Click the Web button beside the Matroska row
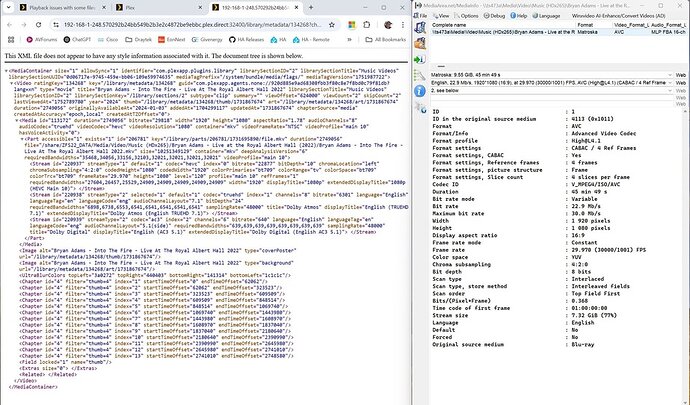The image size is (690, 405). pyautogui.click(x=681, y=75)
